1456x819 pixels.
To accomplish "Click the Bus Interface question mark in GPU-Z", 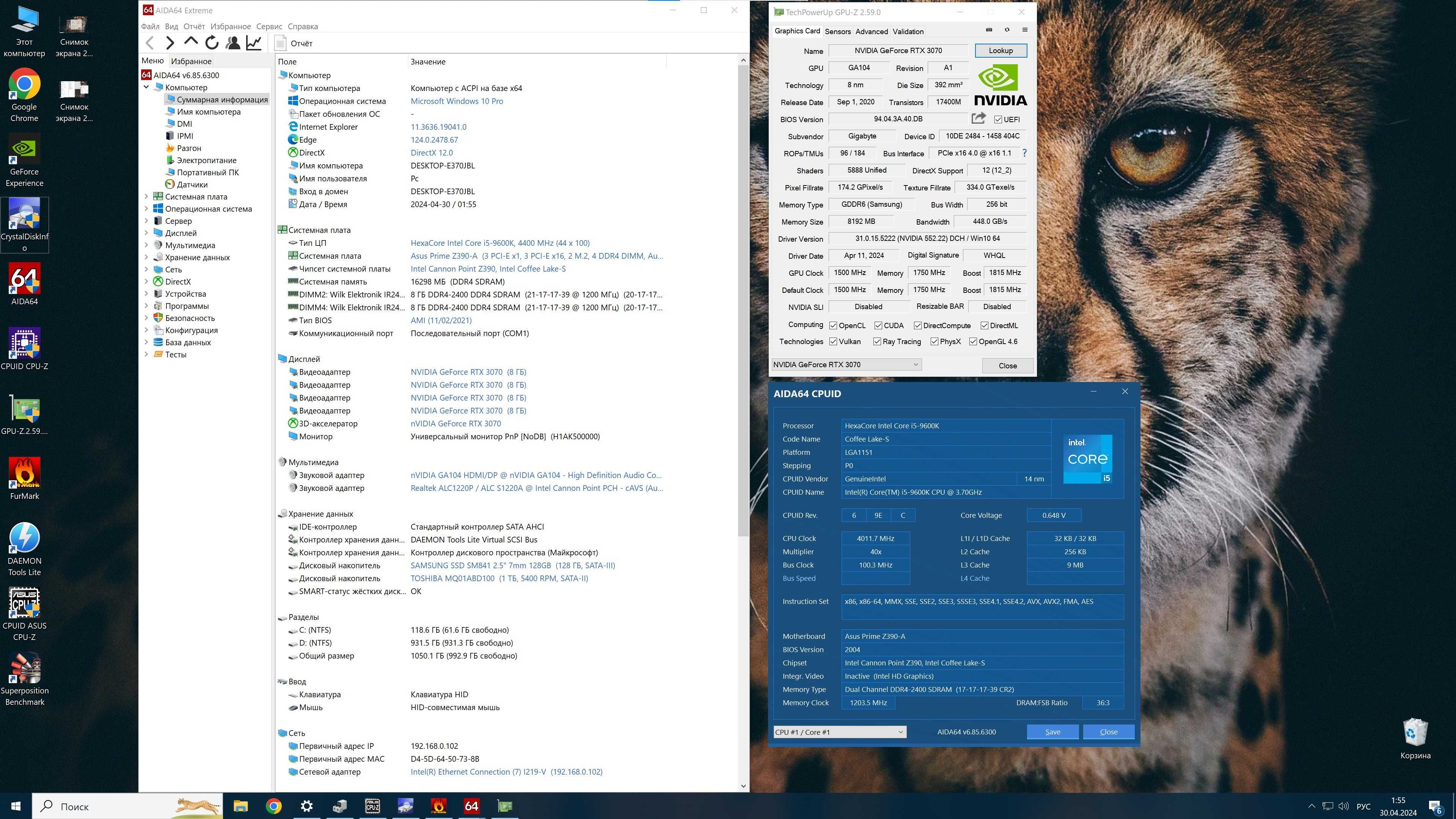I will (1024, 153).
